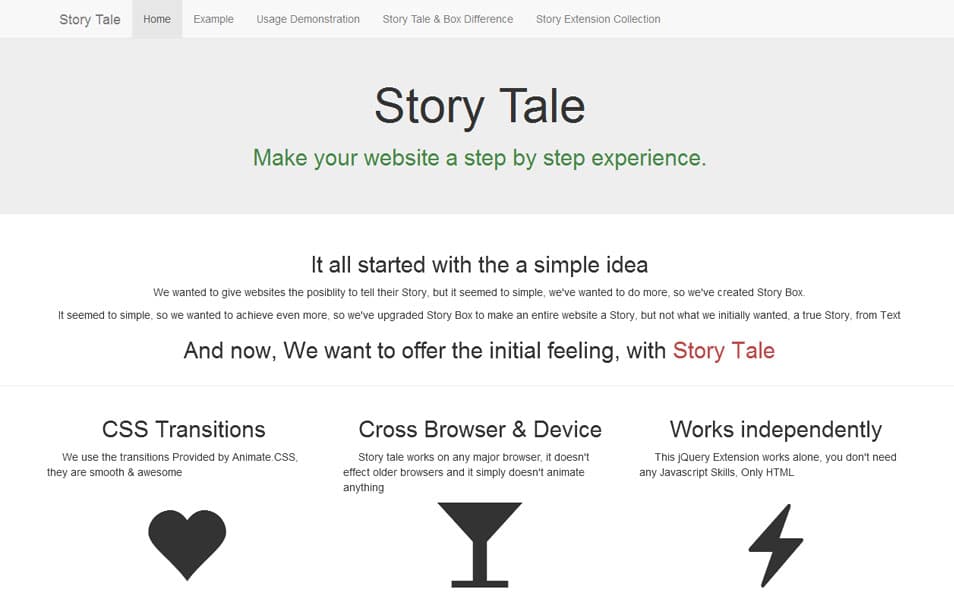Select the CSS Transitions heading
Viewport: 954px width, 600px height.
[x=183, y=429]
